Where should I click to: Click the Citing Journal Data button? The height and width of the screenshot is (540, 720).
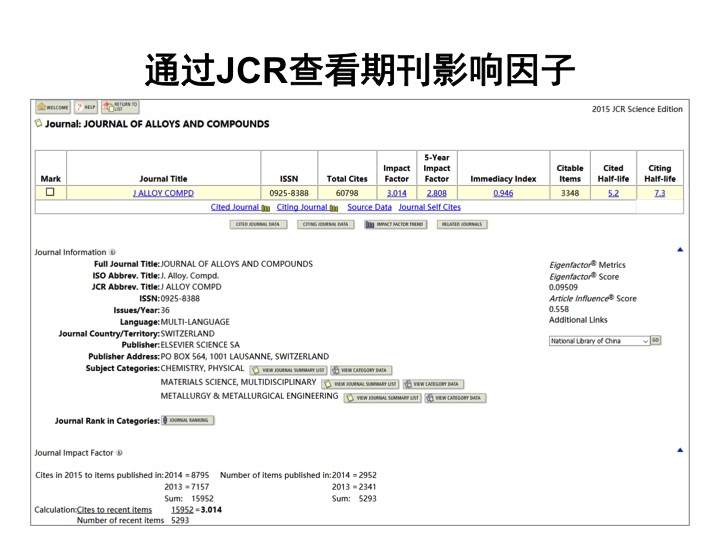click(326, 225)
